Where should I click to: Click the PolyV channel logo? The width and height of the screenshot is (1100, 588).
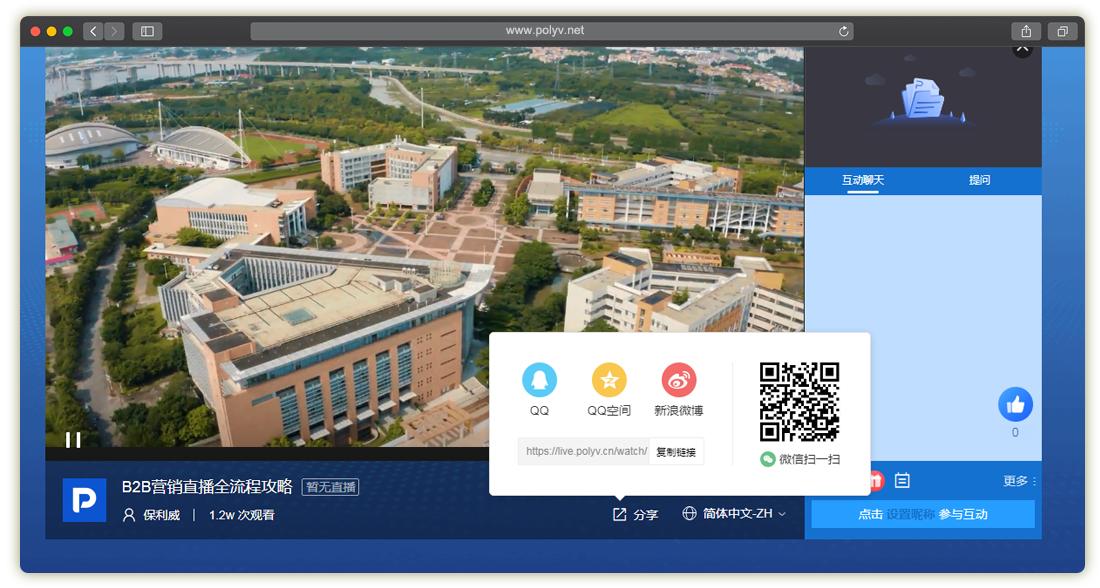84,500
